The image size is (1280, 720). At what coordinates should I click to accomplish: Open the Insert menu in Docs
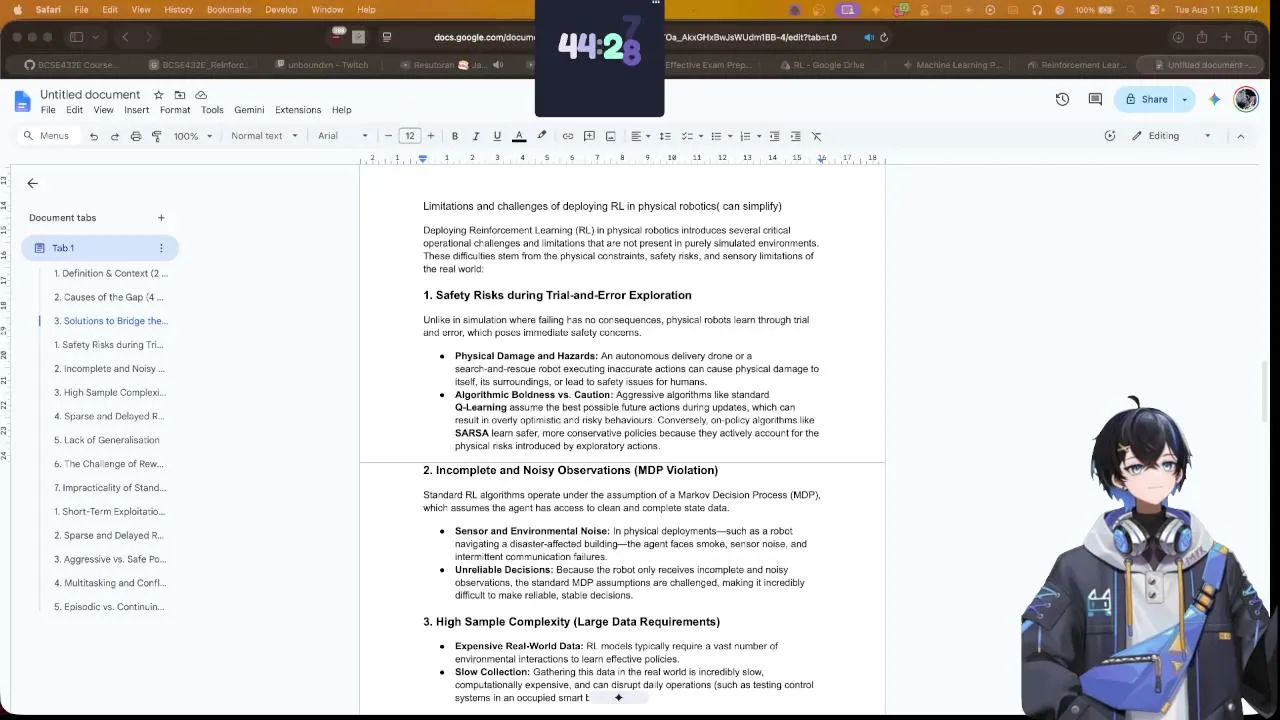coord(137,110)
